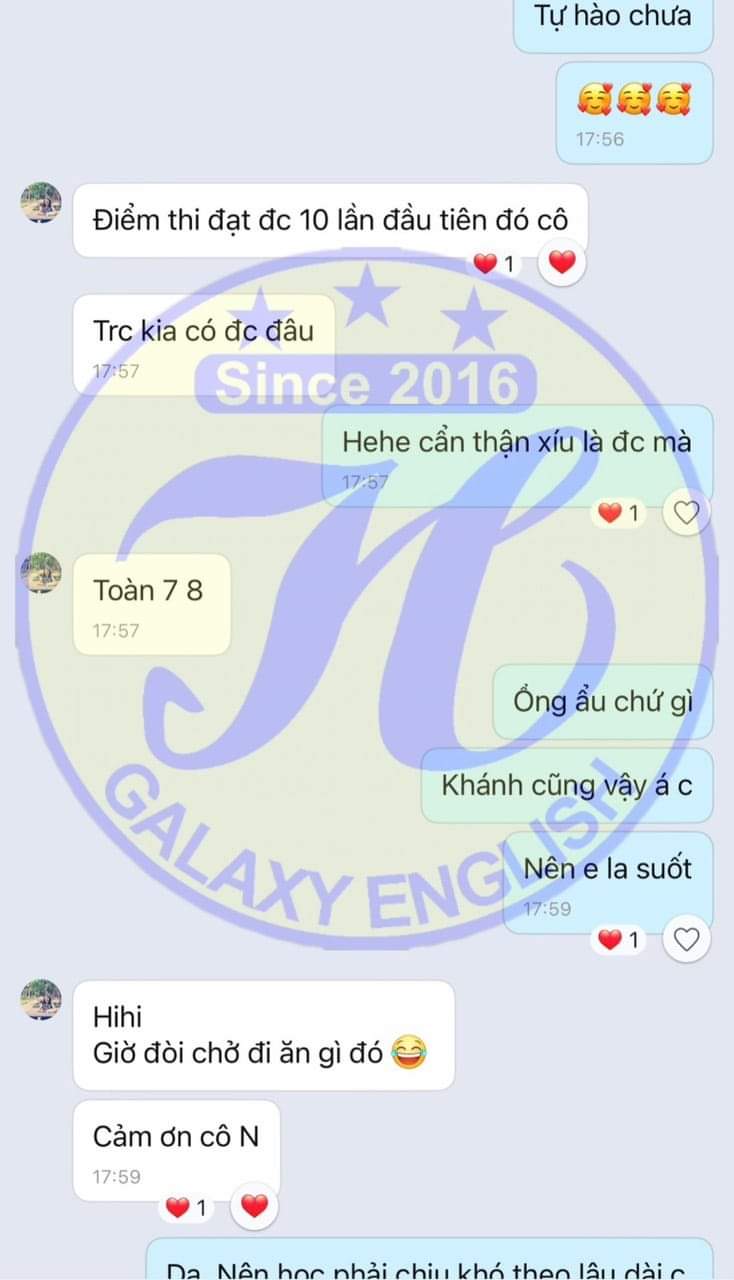
Task: Open reaction count under 'Hehe cẩn thận xíu là đc mà'
Action: [x=622, y=514]
